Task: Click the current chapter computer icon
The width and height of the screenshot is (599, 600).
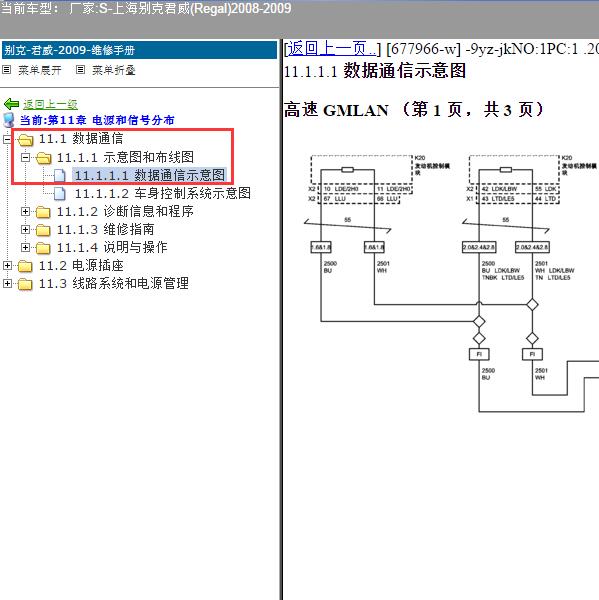Action: tap(9, 120)
